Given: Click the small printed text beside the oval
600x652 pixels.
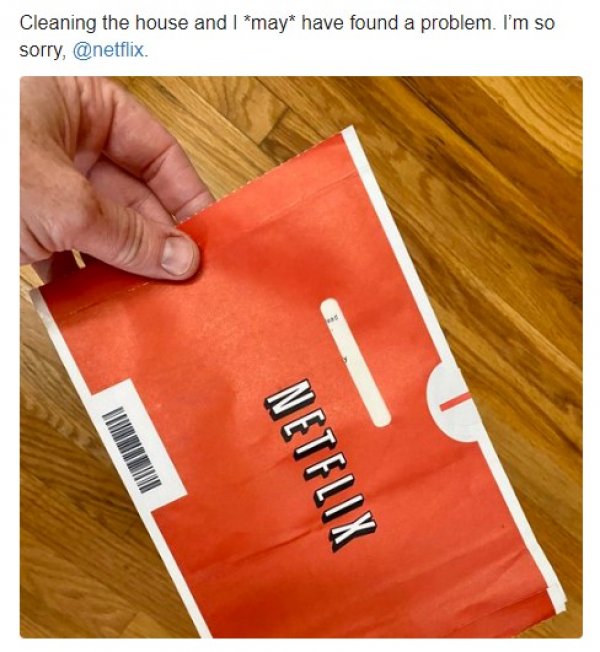Looking at the screenshot, I should (333, 319).
